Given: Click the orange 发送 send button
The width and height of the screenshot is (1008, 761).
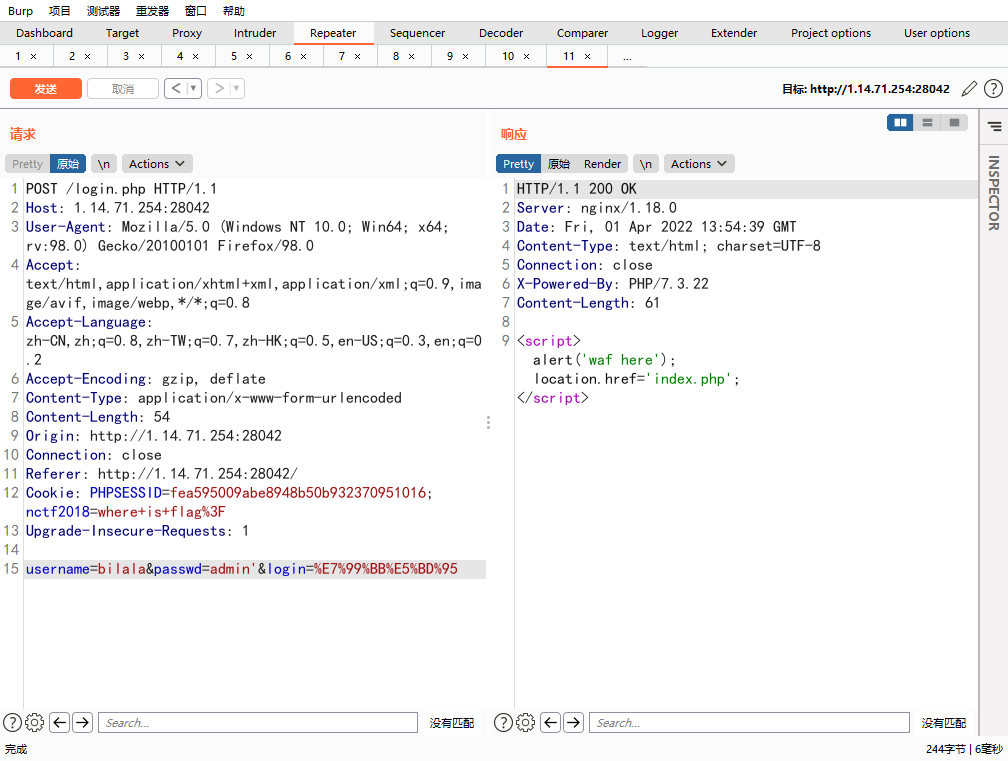Looking at the screenshot, I should tap(46, 89).
